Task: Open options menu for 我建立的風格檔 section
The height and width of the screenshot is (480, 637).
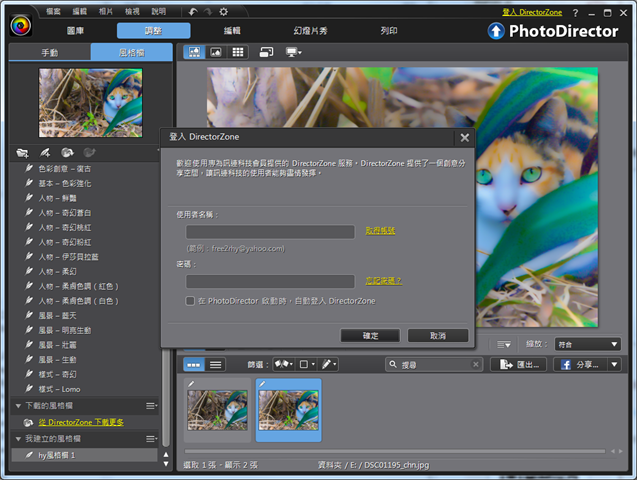Action: point(151,439)
